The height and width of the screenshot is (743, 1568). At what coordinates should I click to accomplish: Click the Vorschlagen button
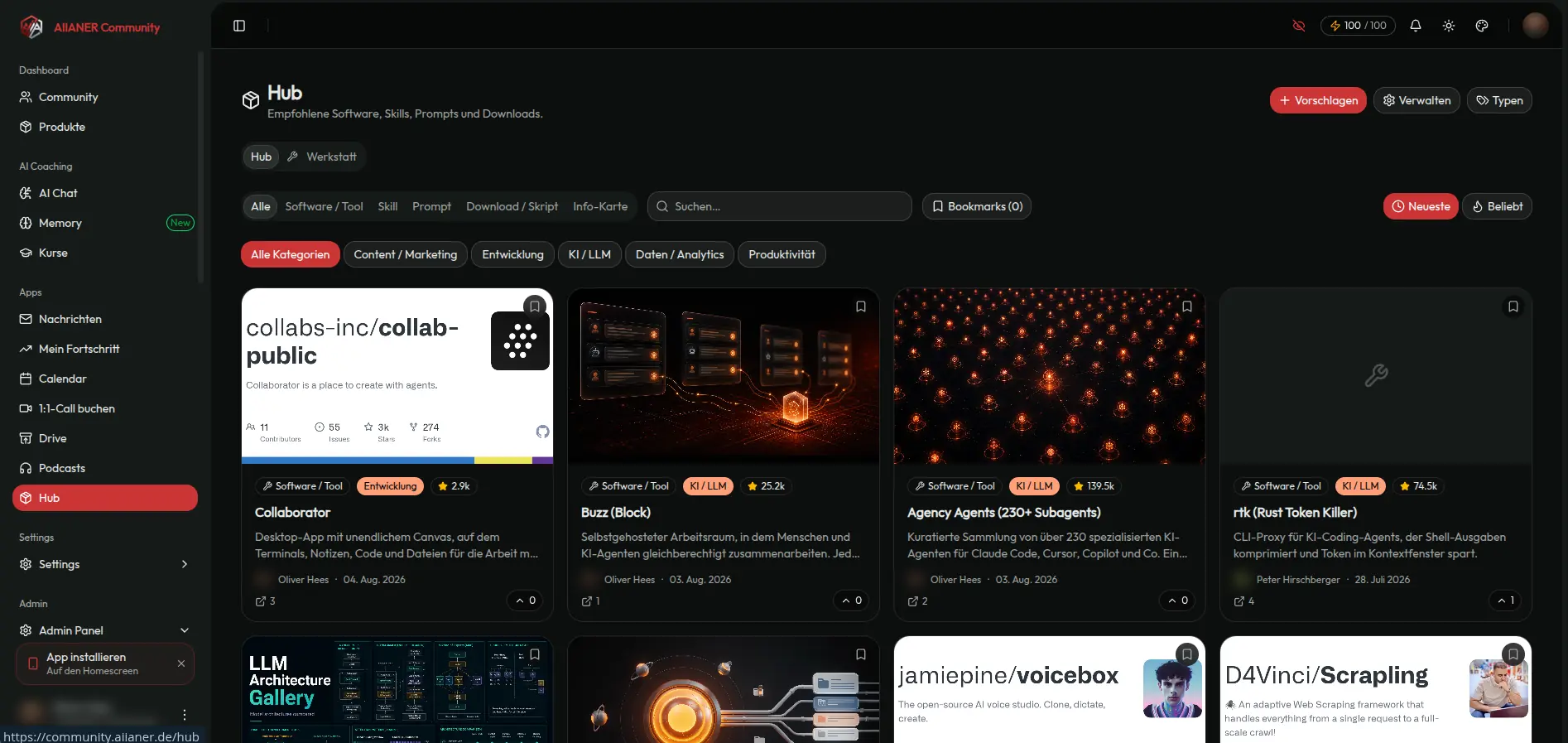tap(1318, 100)
